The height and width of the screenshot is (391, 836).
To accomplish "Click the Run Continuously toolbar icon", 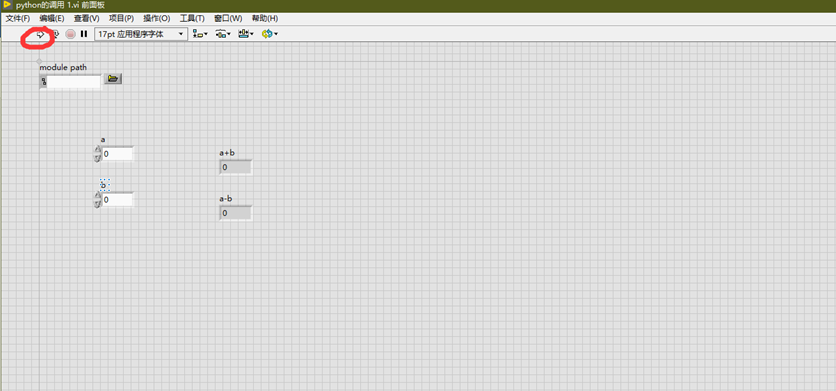I will [x=55, y=34].
